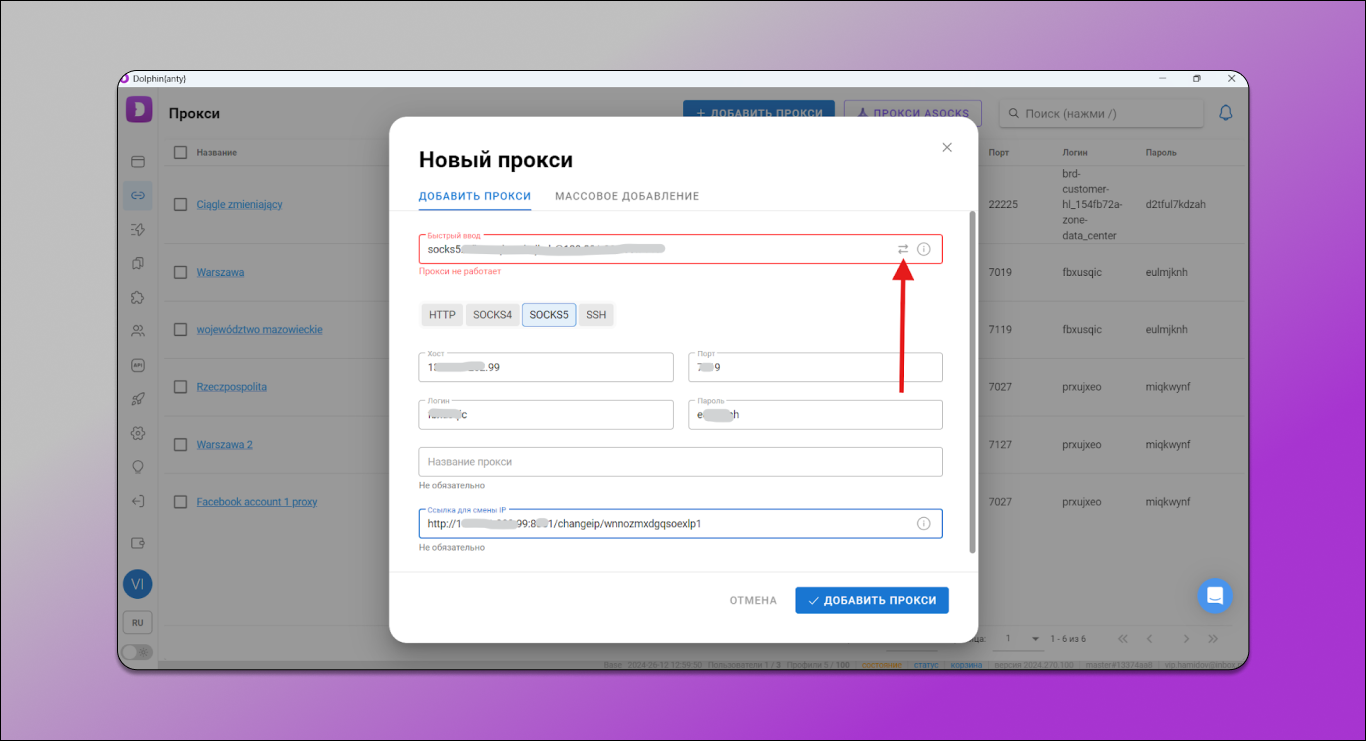This screenshot has width=1366, height=741.
Task: Tick checkbox for Warszawa proxy
Action: point(181,272)
